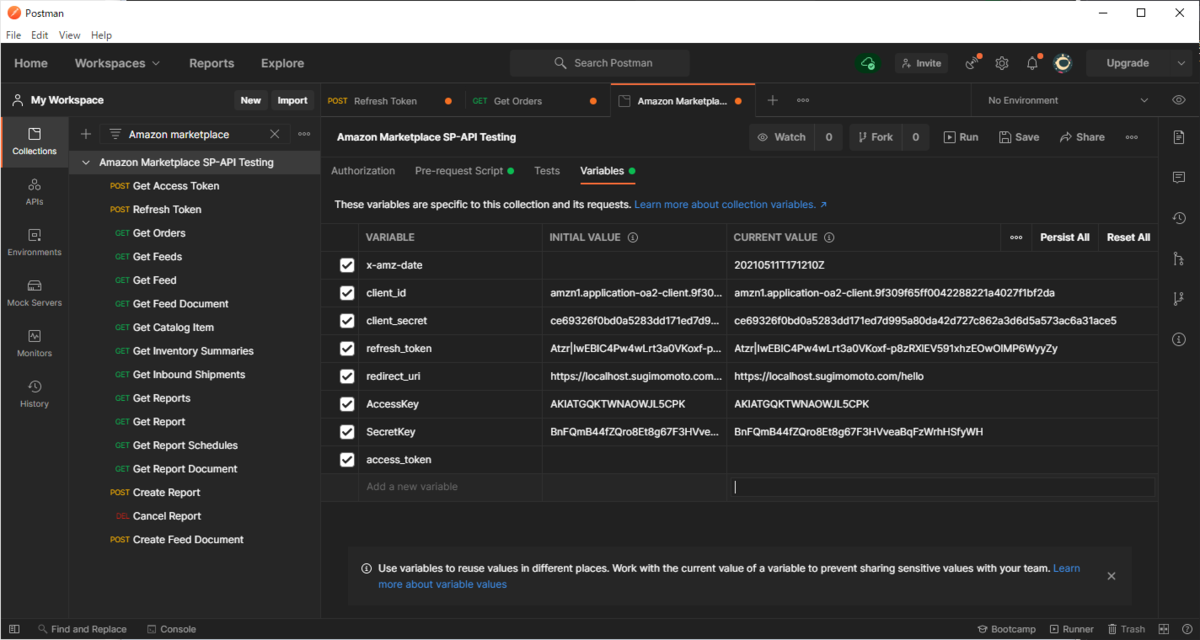This screenshot has width=1200, height=640.
Task: Open Learn more about collection variables link
Action: pos(730,204)
